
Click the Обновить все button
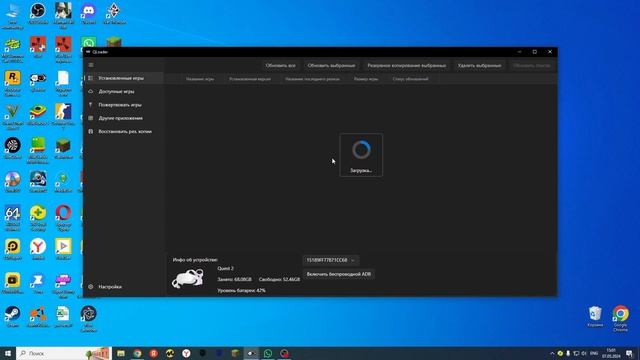pyautogui.click(x=280, y=65)
